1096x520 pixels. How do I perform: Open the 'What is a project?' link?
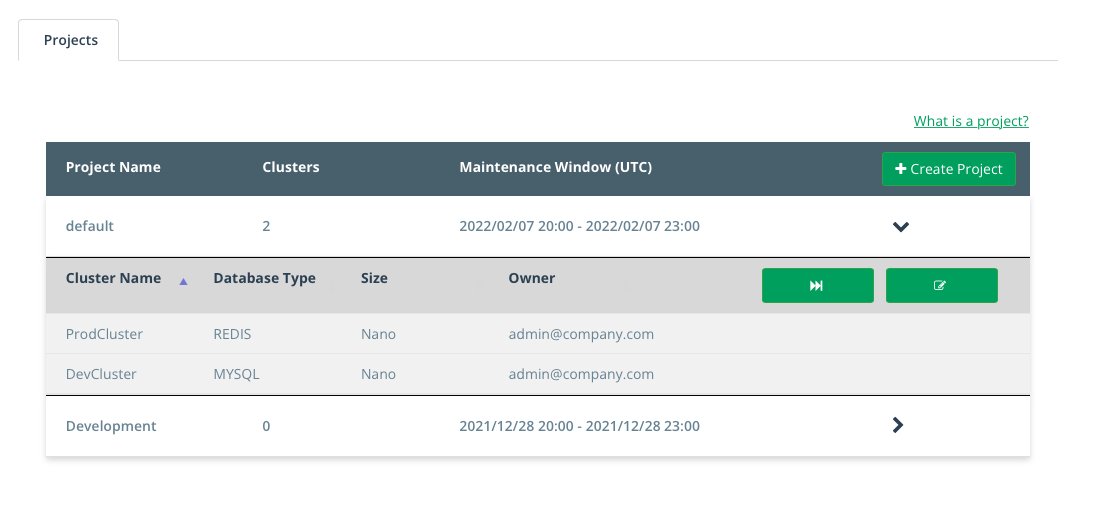(971, 121)
